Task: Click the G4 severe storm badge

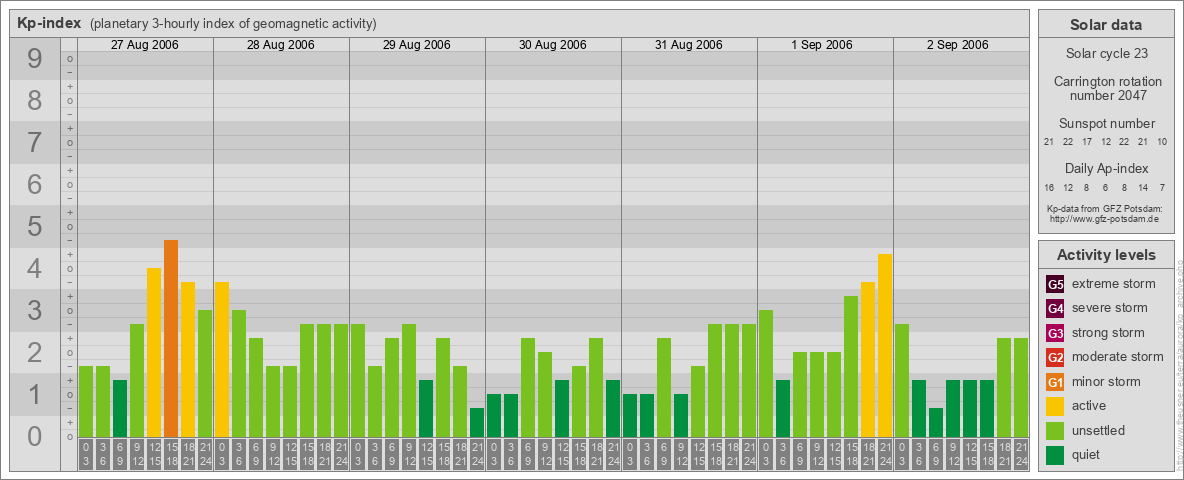Action: (1055, 309)
